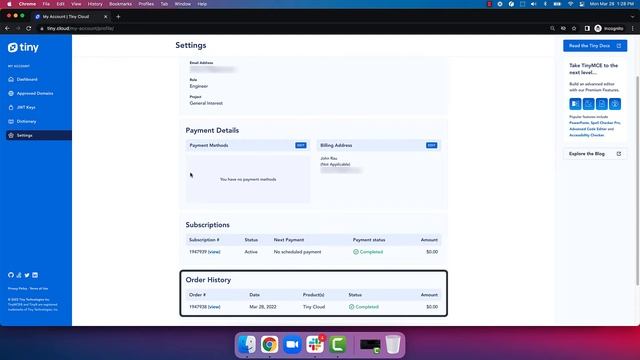
Task: Open JWT Keys in the sidebar
Action: tap(26, 107)
